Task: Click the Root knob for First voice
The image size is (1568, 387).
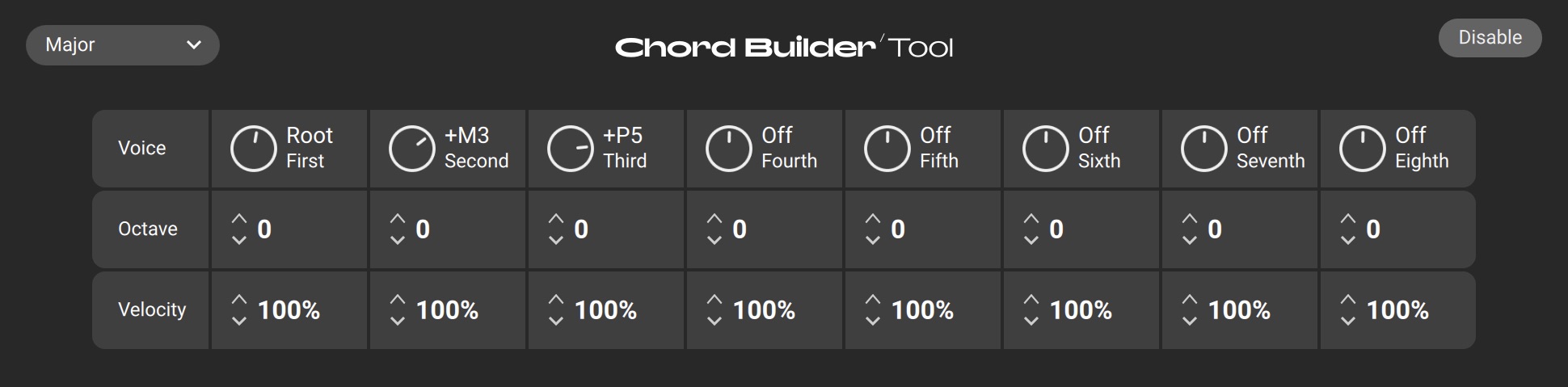Action: pyautogui.click(x=253, y=149)
